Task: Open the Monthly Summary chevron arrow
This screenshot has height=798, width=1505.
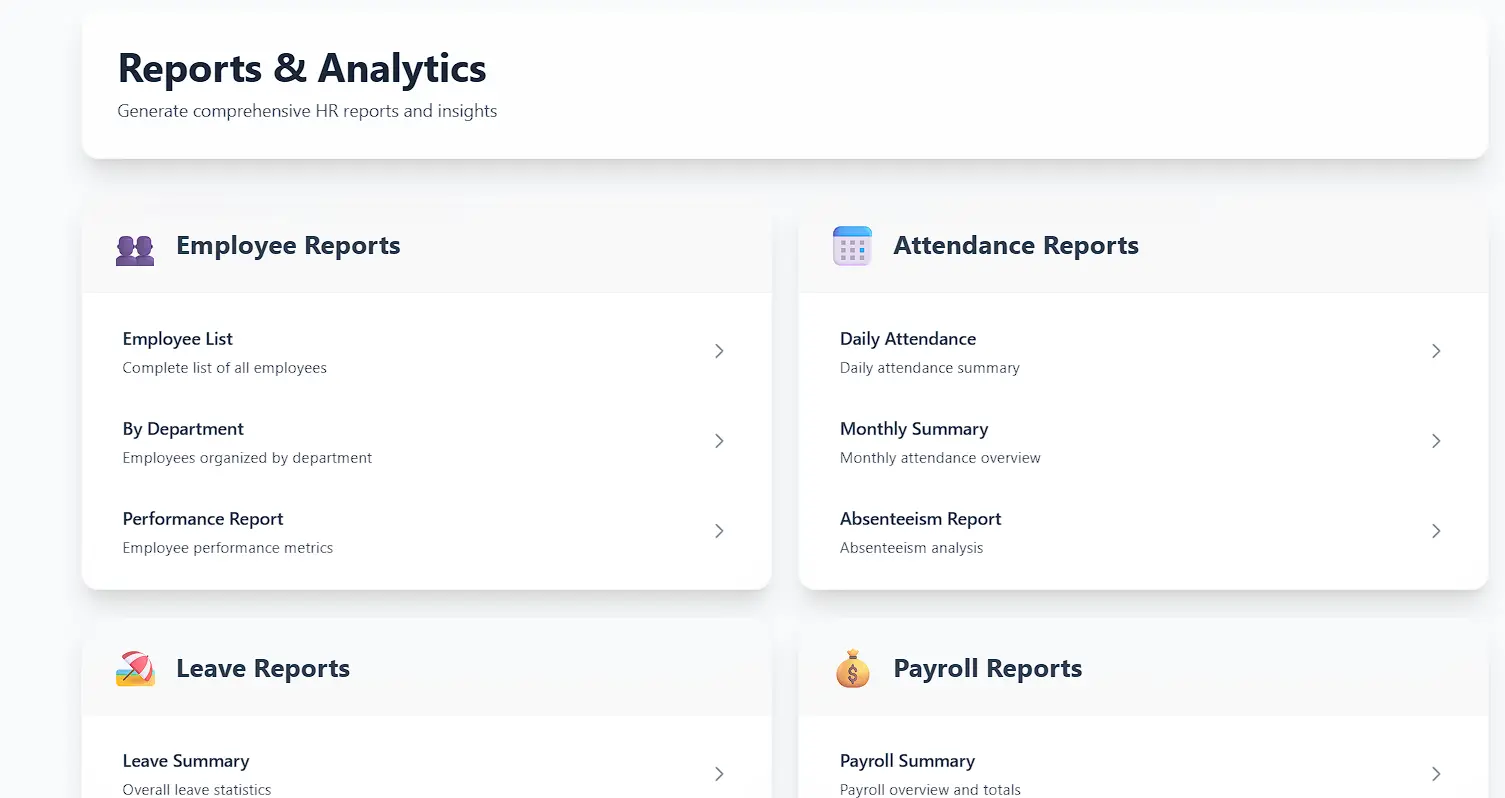Action: click(x=1436, y=441)
